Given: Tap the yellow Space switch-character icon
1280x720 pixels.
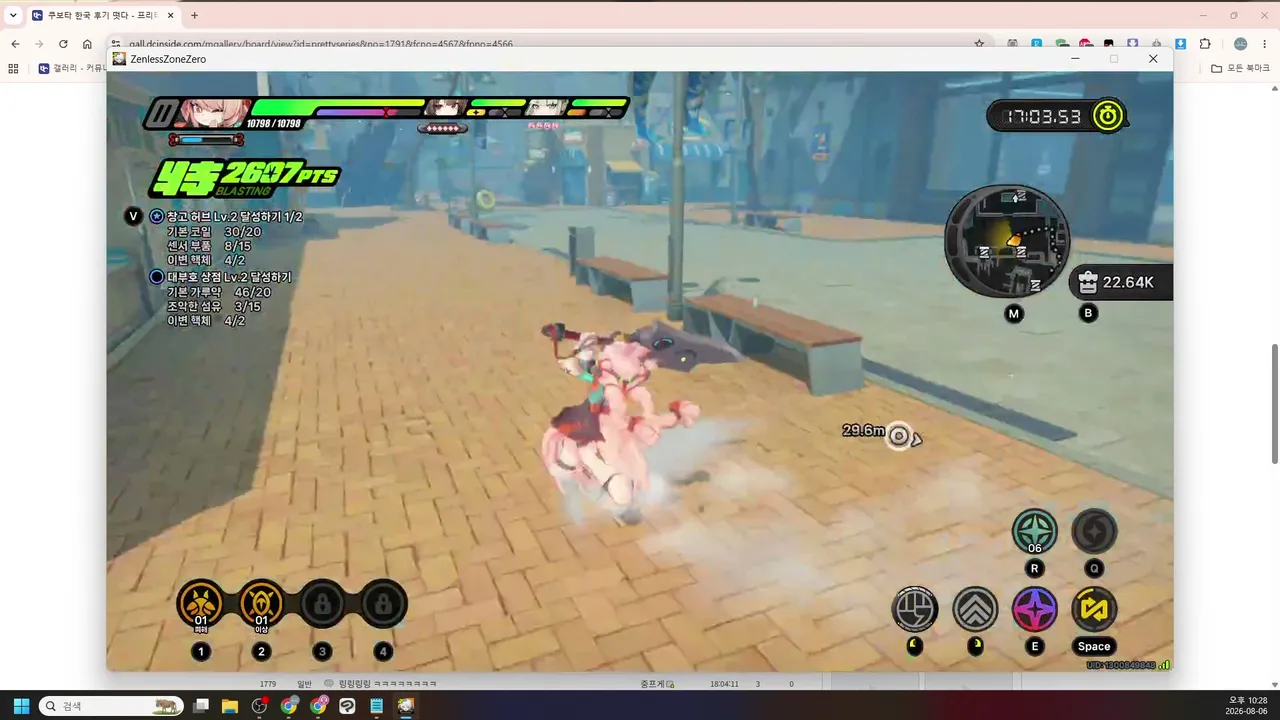Looking at the screenshot, I should (x=1094, y=609).
